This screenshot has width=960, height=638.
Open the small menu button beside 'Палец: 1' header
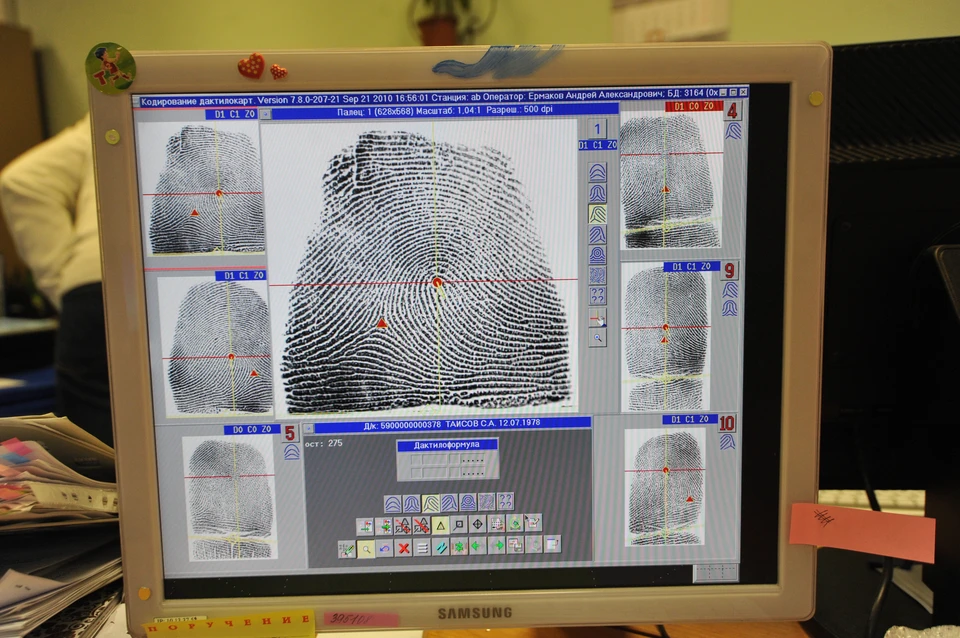pyautogui.click(x=265, y=114)
